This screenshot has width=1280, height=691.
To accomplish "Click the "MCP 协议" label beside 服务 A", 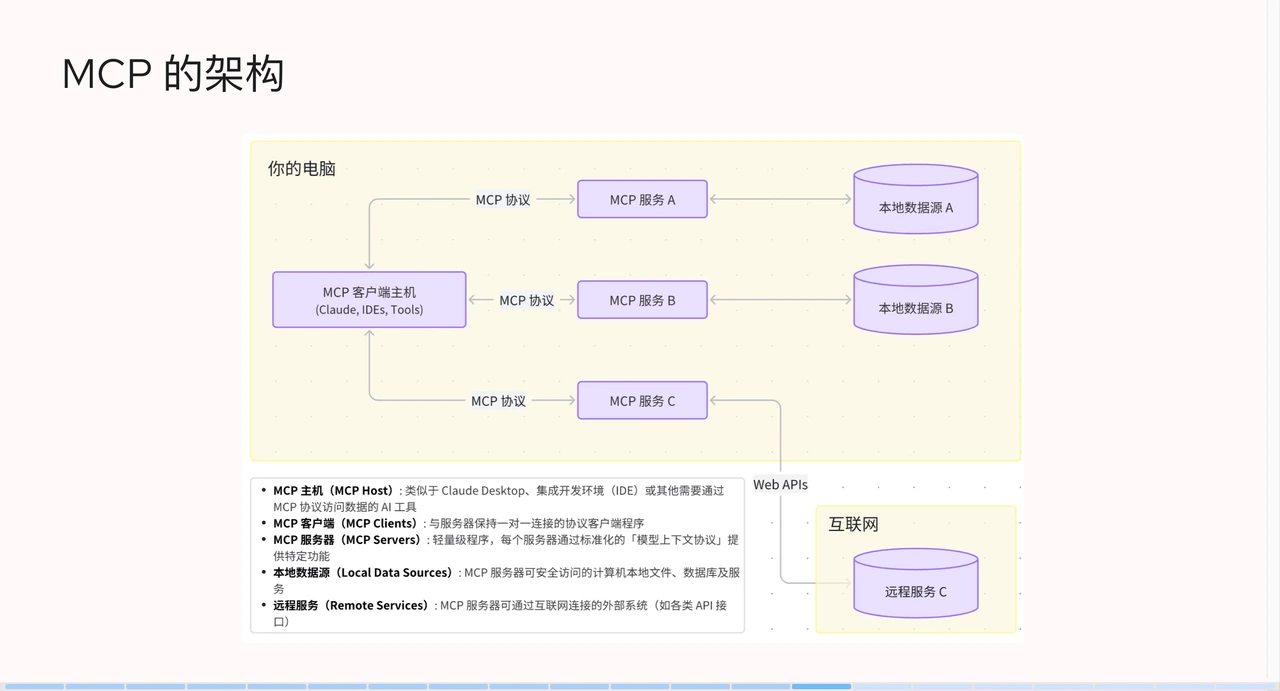I will pos(503,199).
